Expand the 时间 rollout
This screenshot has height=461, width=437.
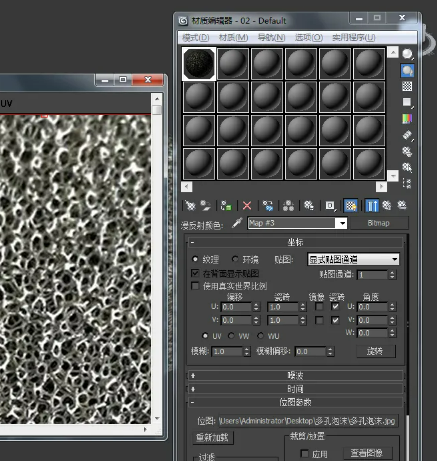[x=295, y=389]
